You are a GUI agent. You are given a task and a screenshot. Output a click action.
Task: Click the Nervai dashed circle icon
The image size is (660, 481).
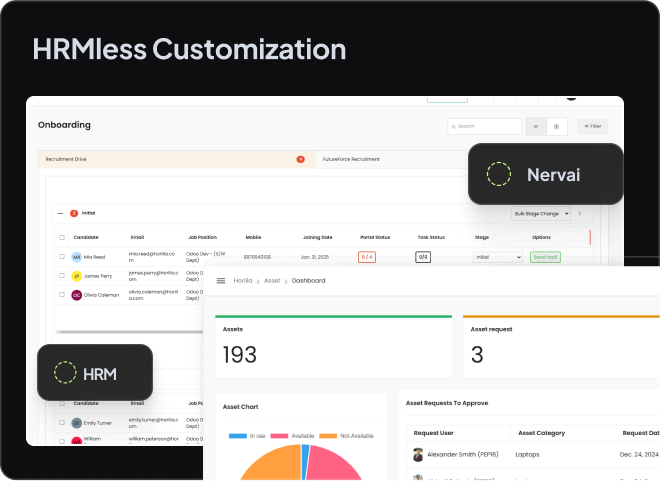[x=499, y=175]
